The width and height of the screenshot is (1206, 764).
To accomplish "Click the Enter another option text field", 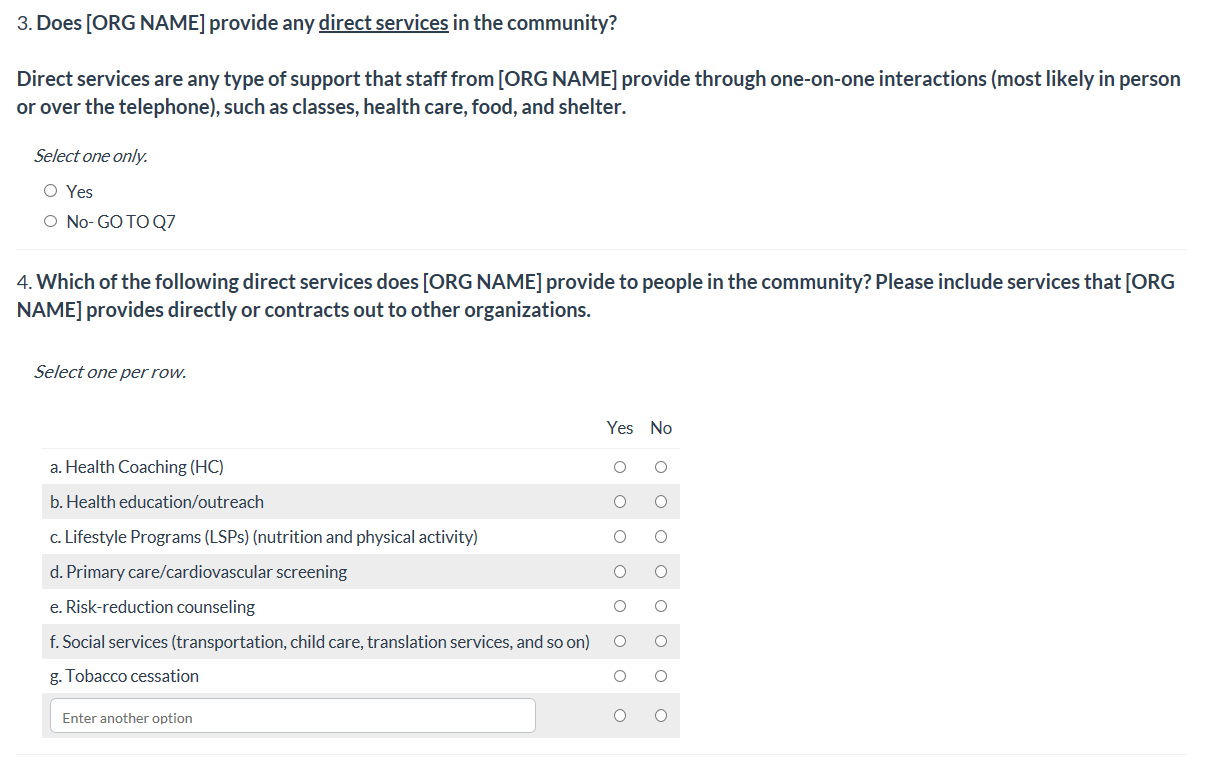I will click(292, 716).
